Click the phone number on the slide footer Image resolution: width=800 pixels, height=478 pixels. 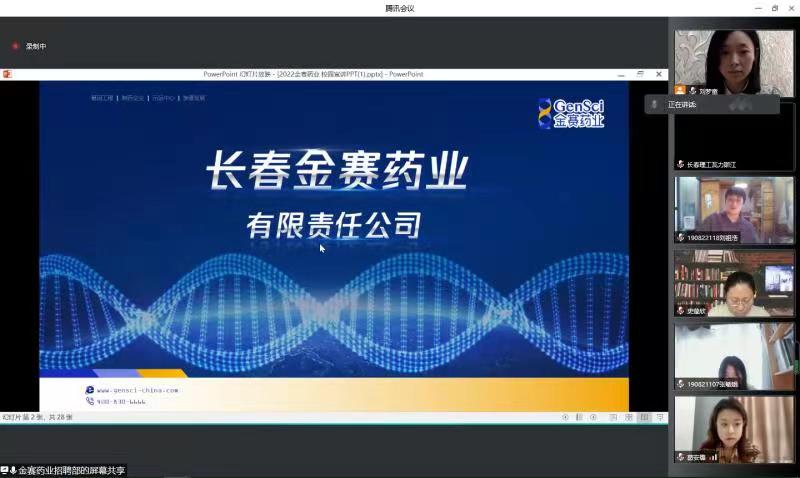click(121, 401)
